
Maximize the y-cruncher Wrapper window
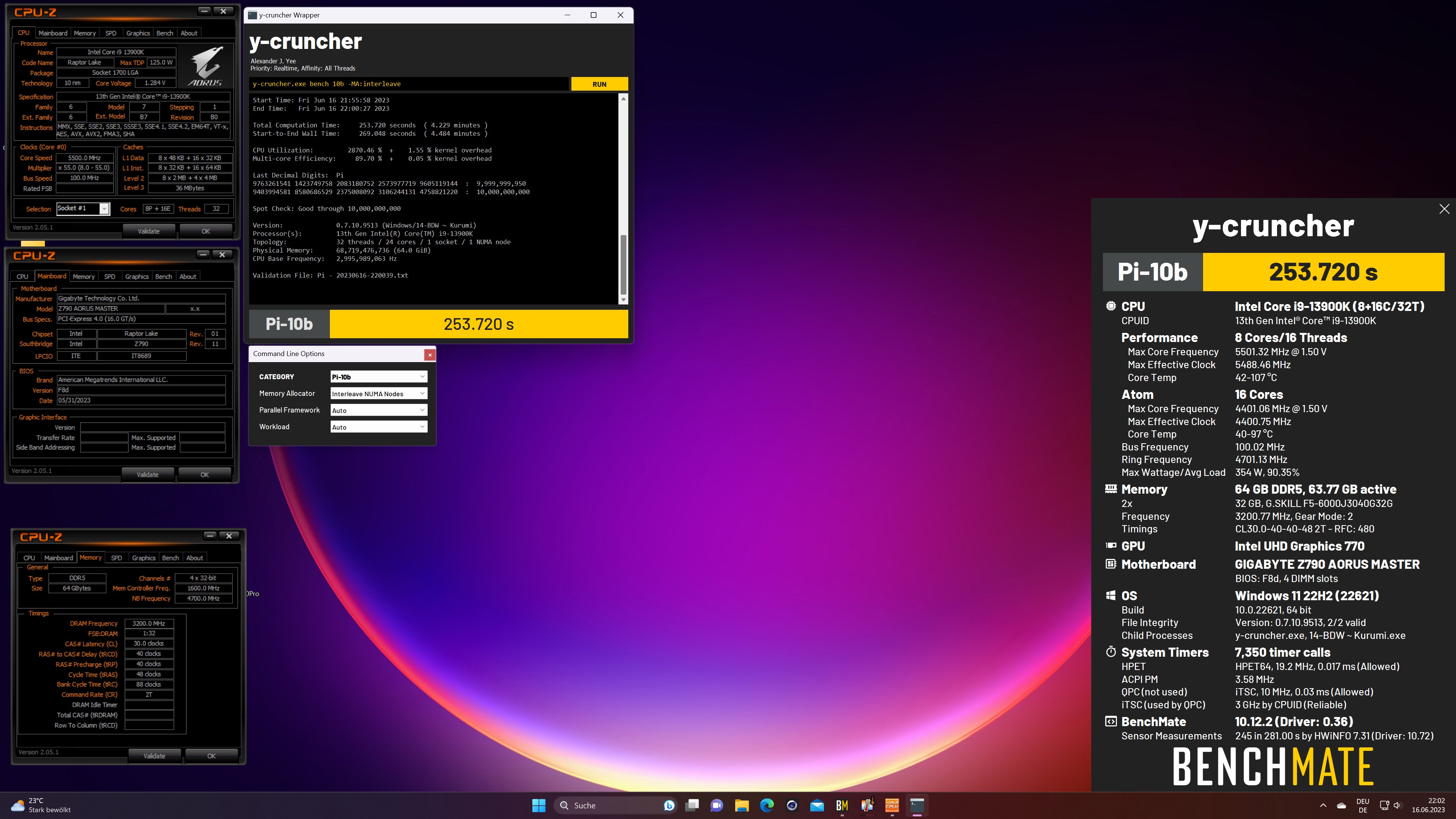pos(593,15)
